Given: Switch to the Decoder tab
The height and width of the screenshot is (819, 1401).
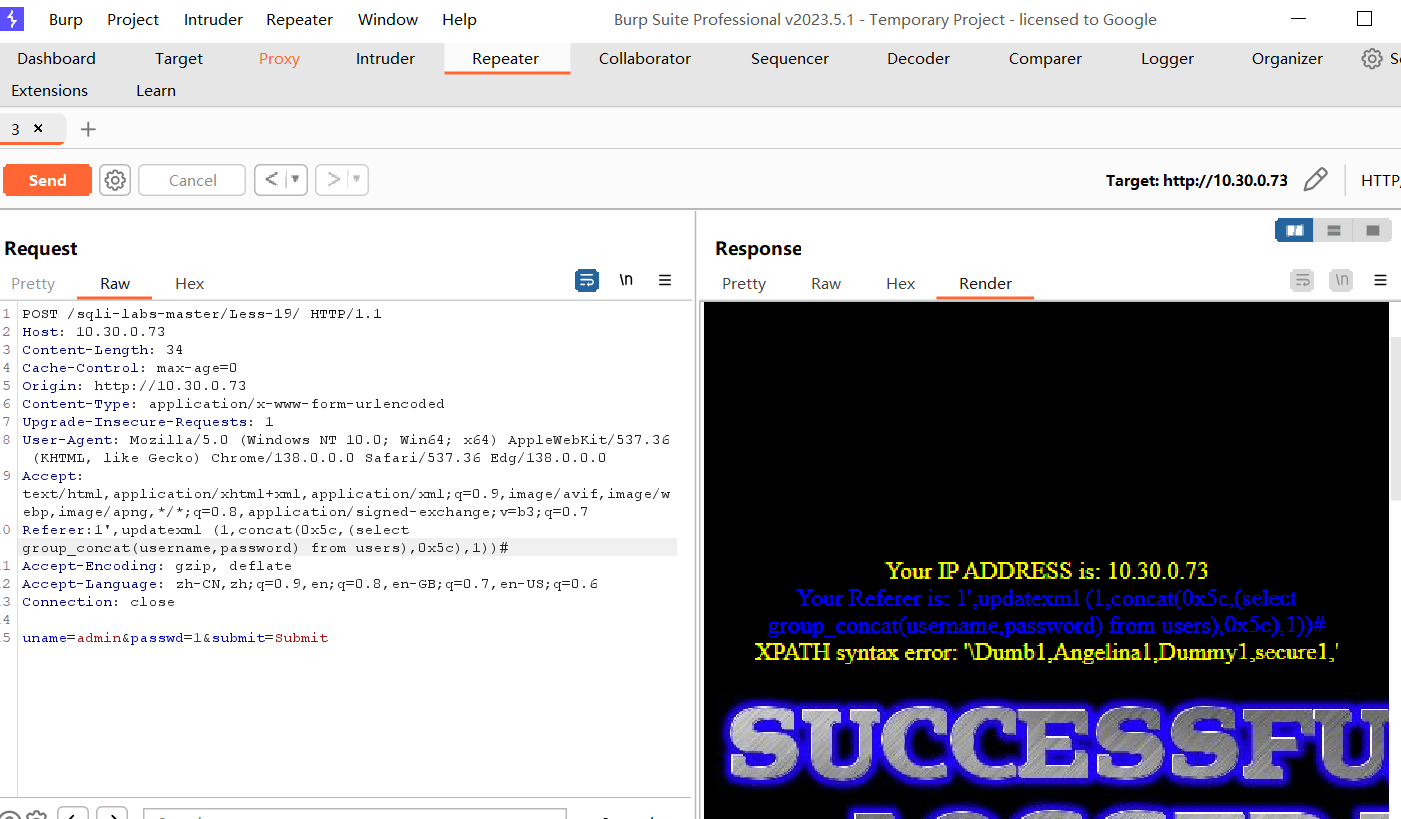Looking at the screenshot, I should point(918,59).
